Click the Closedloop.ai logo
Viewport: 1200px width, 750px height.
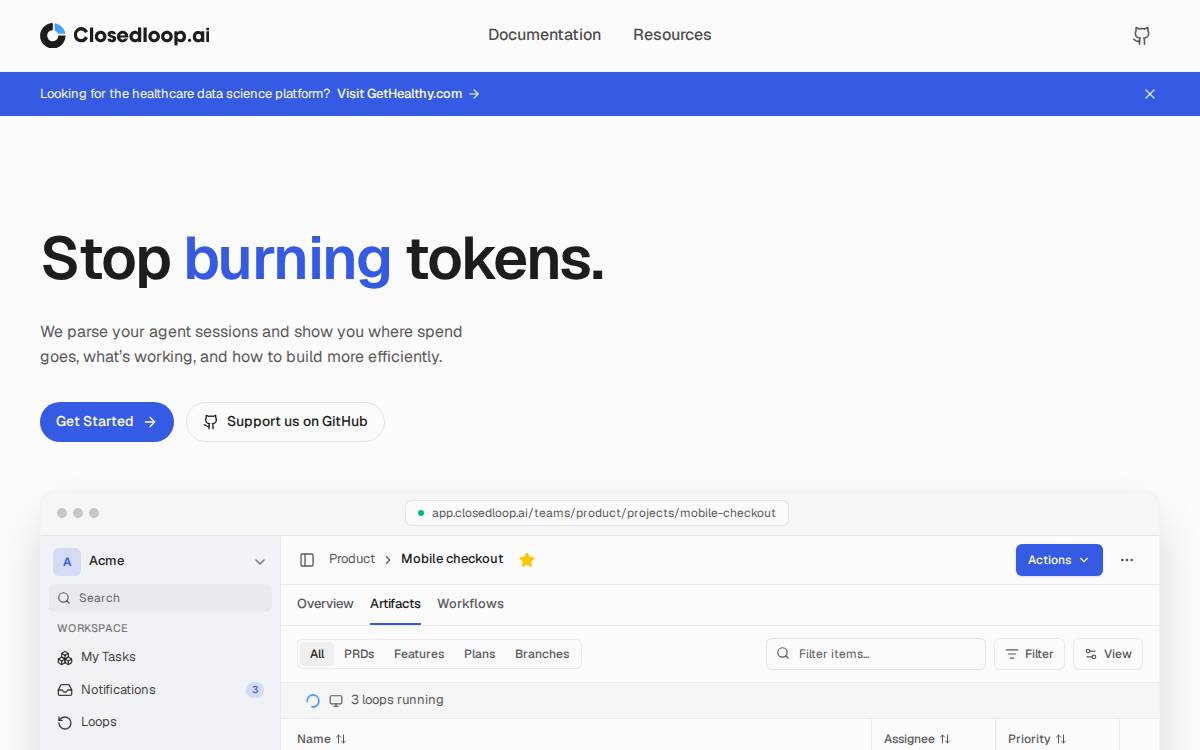click(x=125, y=35)
